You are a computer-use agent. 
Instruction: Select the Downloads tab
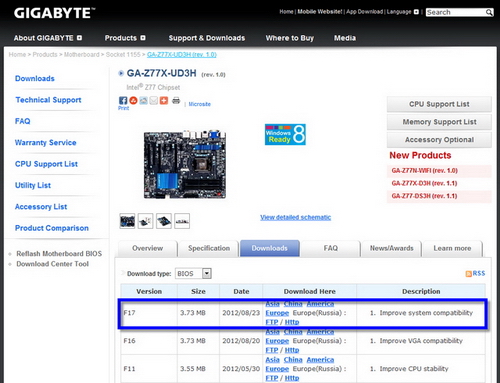point(270,248)
